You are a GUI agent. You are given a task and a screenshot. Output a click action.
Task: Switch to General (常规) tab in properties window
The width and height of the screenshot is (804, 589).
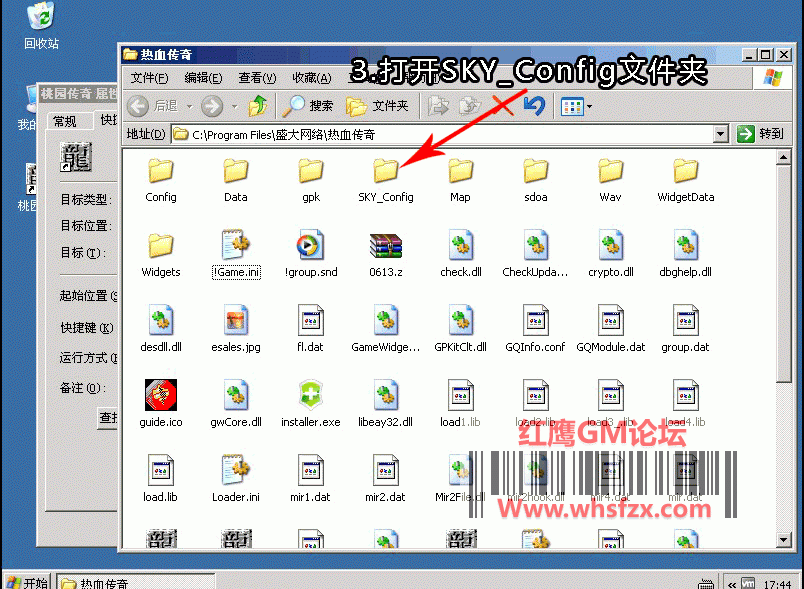coord(65,121)
